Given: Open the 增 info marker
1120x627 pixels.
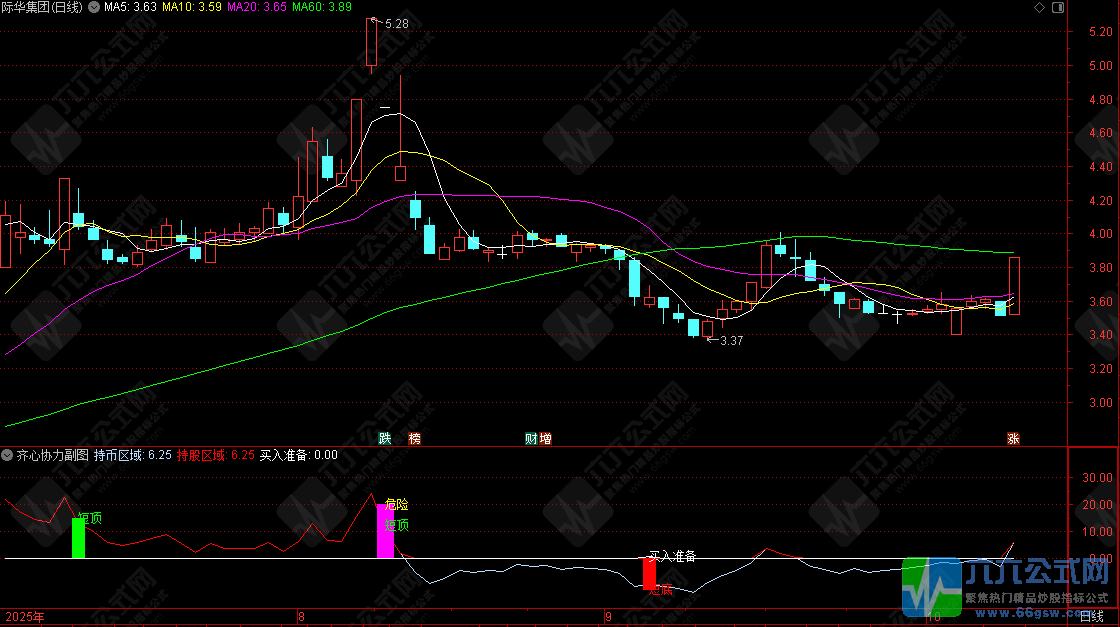Looking at the screenshot, I should [x=545, y=438].
